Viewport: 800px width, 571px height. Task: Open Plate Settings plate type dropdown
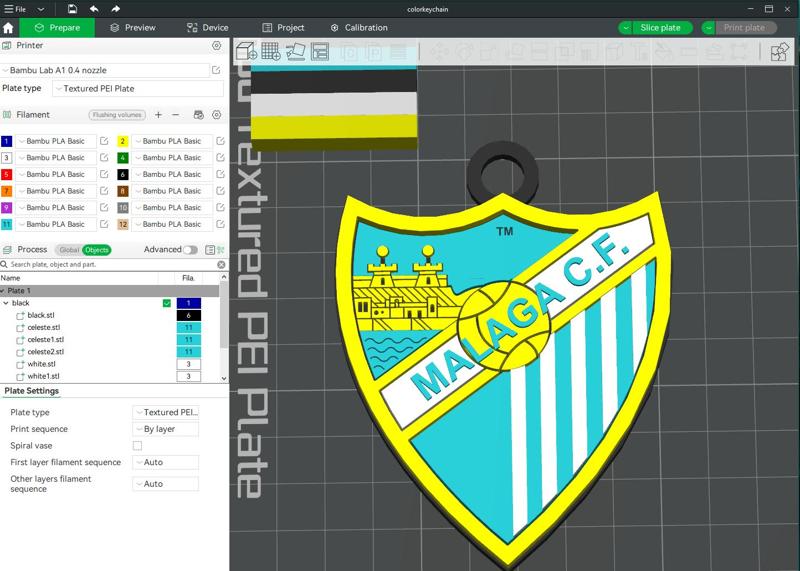tap(165, 412)
